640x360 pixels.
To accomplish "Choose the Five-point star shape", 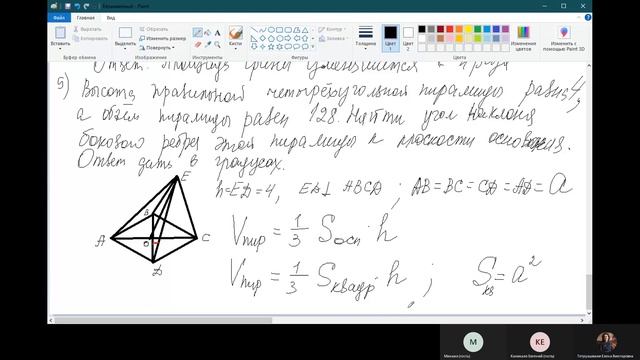I will (x=271, y=47).
